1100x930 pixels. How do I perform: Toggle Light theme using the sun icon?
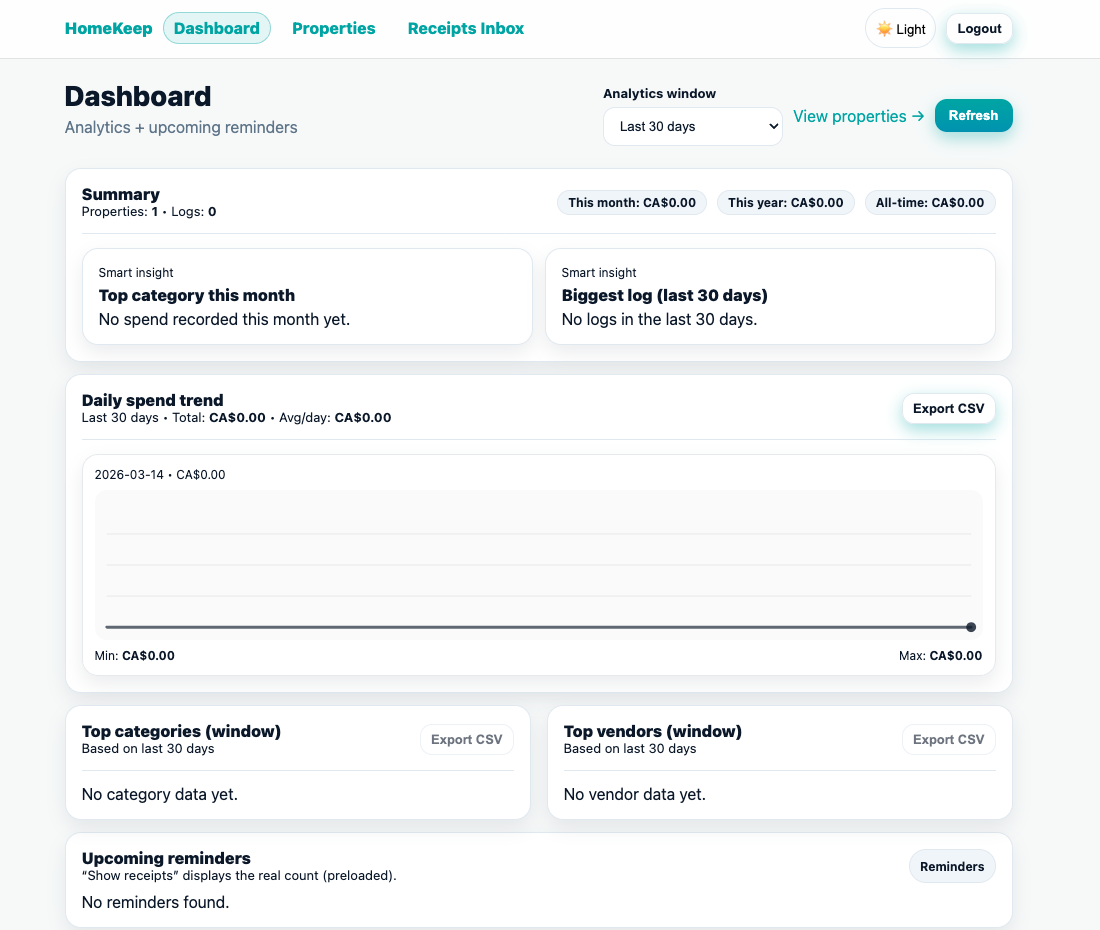coord(884,28)
